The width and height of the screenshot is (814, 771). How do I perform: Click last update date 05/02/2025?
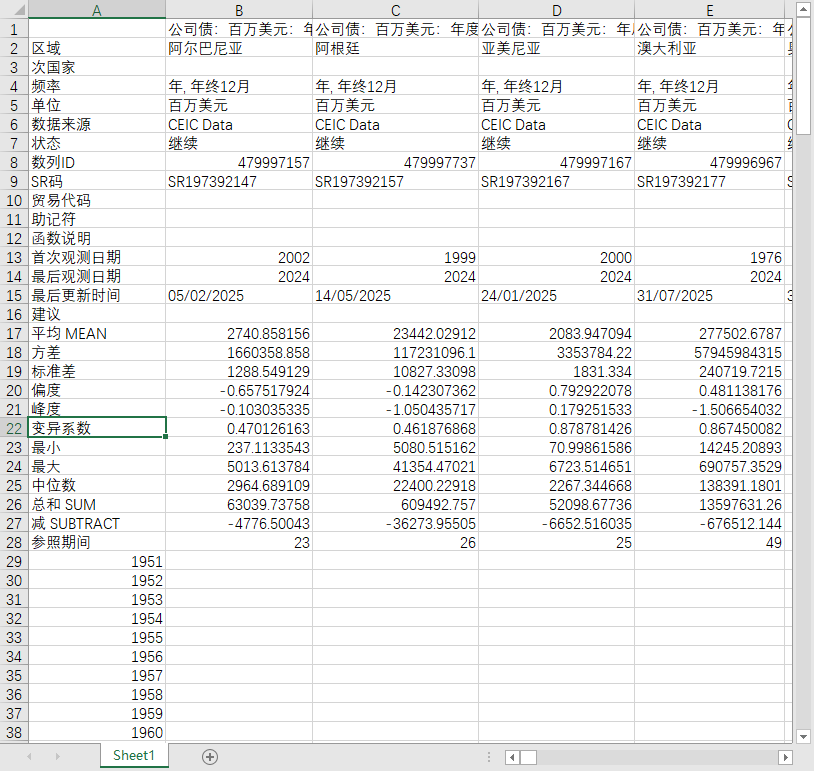coord(239,295)
